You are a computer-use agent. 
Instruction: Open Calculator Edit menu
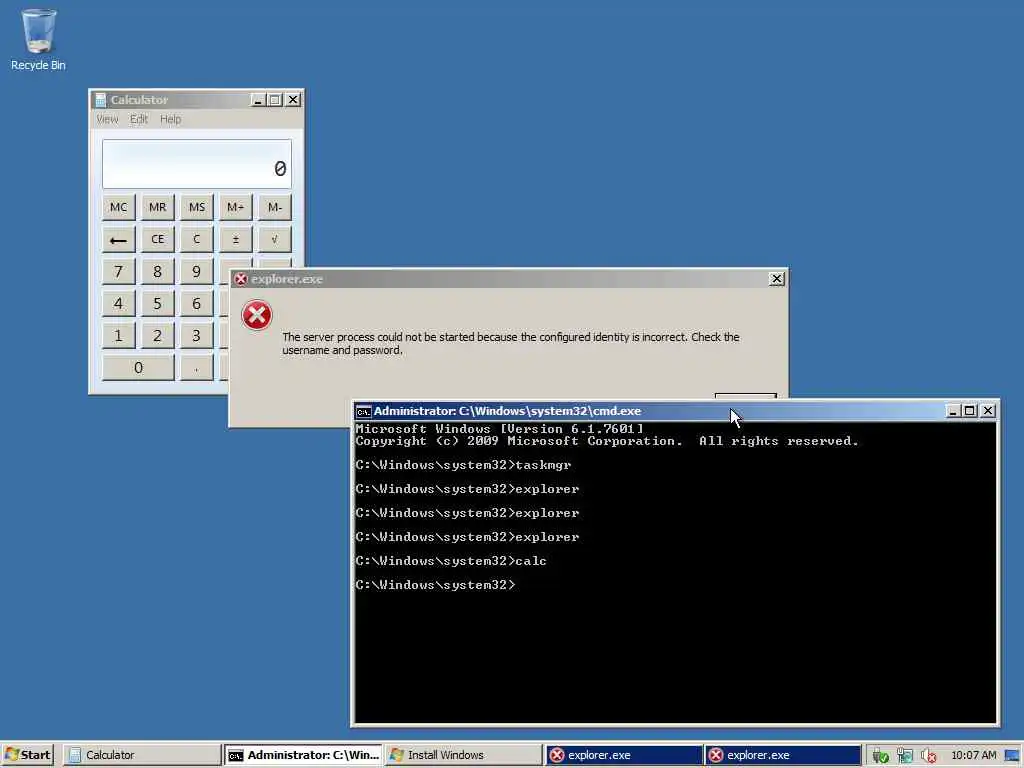pos(138,119)
